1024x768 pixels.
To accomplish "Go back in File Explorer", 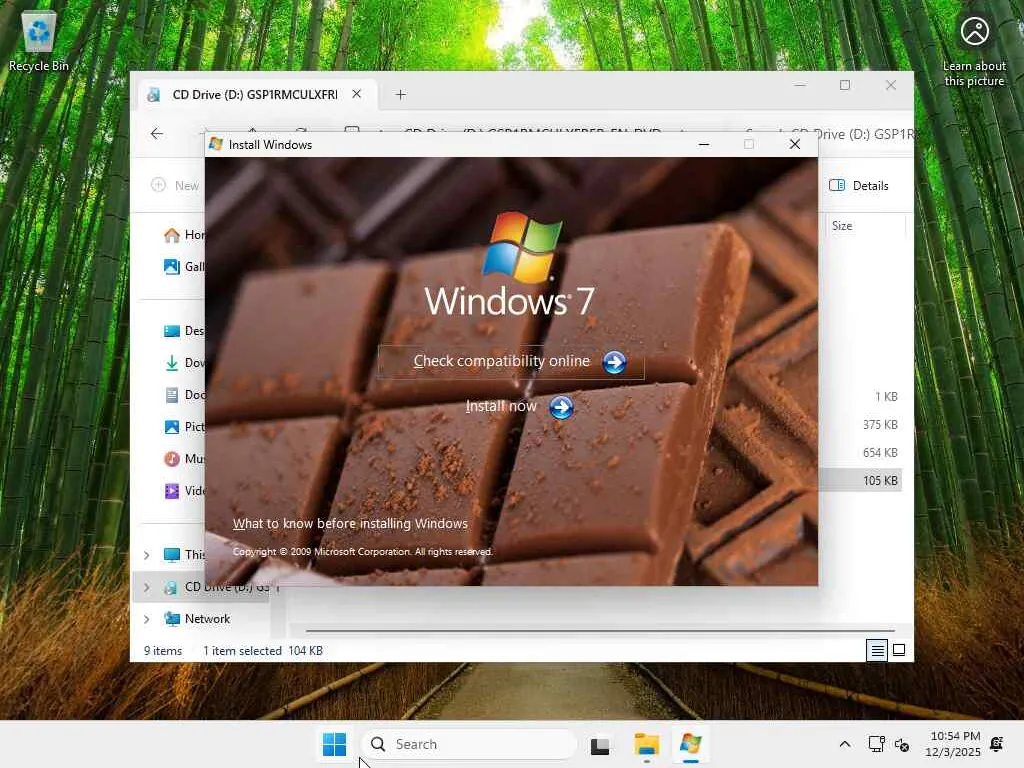I will 157,134.
